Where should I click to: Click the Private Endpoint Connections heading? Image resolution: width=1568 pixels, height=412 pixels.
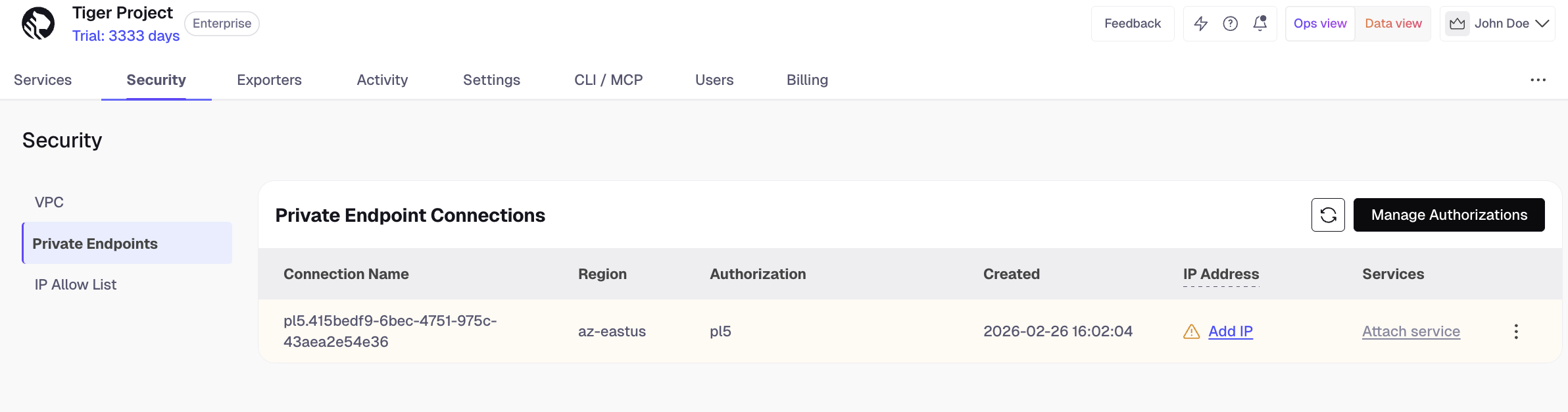410,215
